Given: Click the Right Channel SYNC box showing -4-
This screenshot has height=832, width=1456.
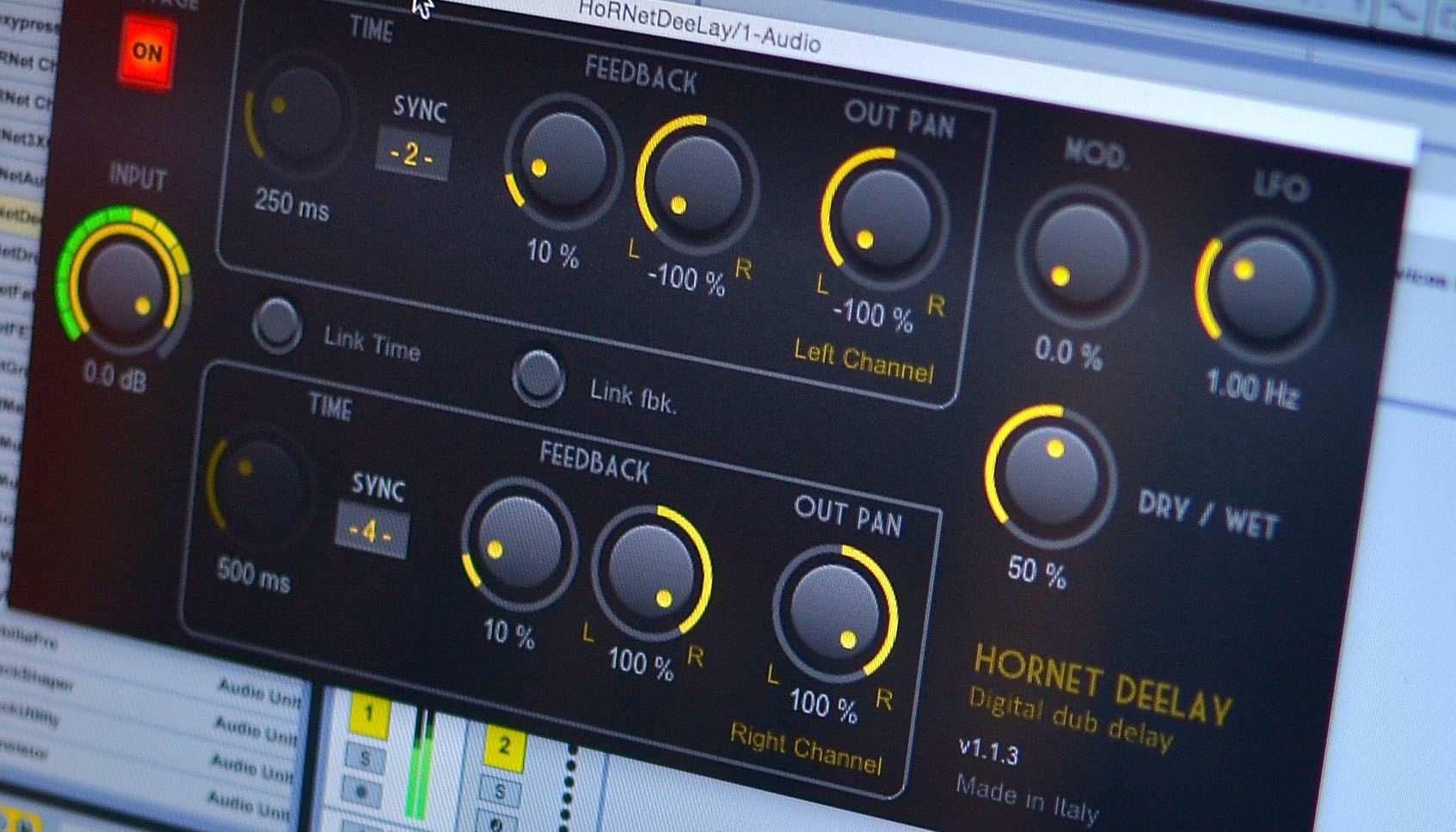Looking at the screenshot, I should tap(372, 531).
